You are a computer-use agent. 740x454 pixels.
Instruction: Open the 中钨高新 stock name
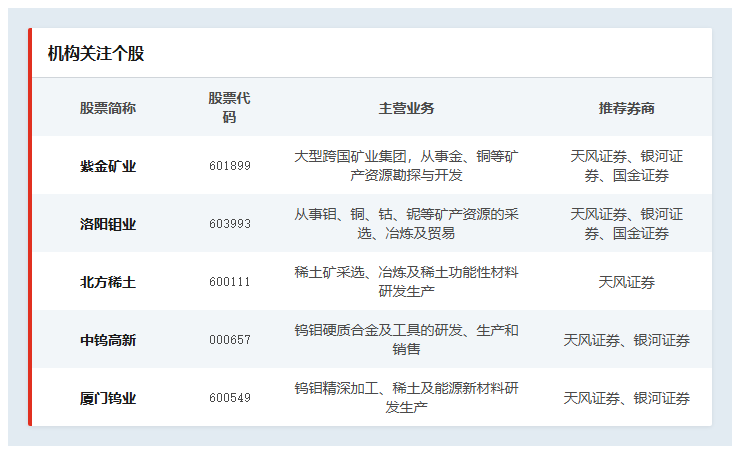pyautogui.click(x=108, y=340)
